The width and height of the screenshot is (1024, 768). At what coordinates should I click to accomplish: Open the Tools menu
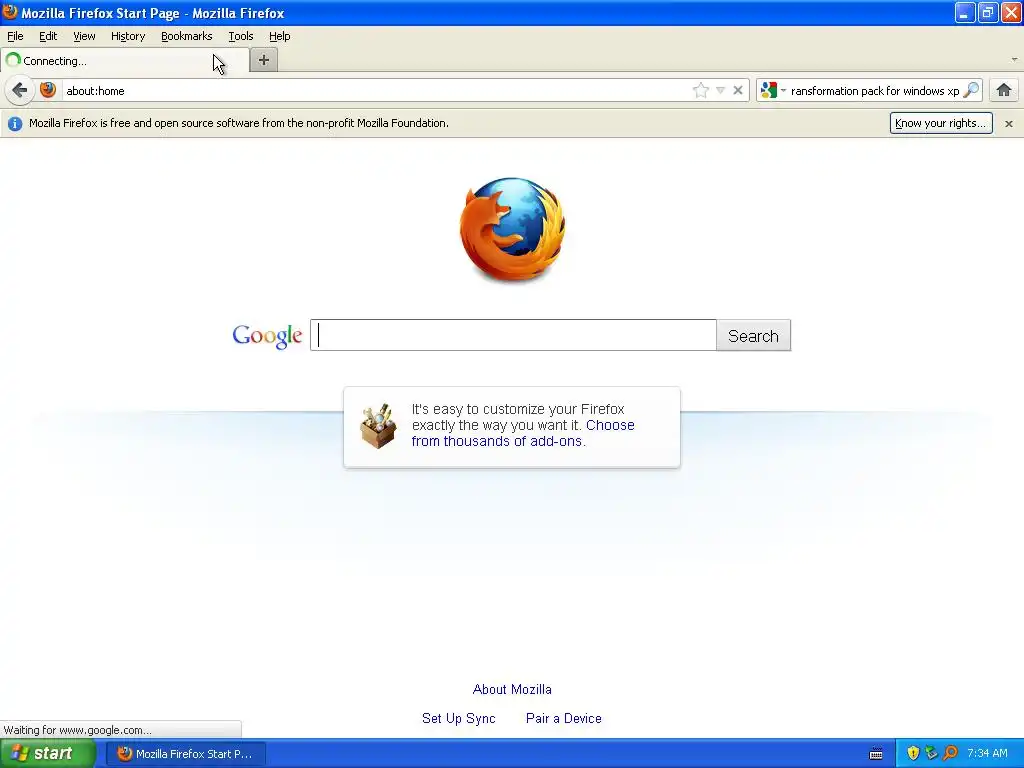pos(240,36)
